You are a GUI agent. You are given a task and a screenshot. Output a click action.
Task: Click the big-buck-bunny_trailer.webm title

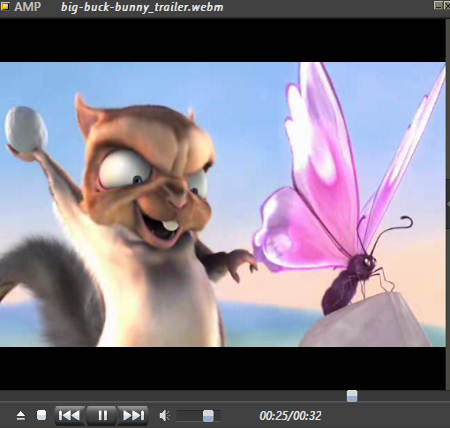[142, 7]
